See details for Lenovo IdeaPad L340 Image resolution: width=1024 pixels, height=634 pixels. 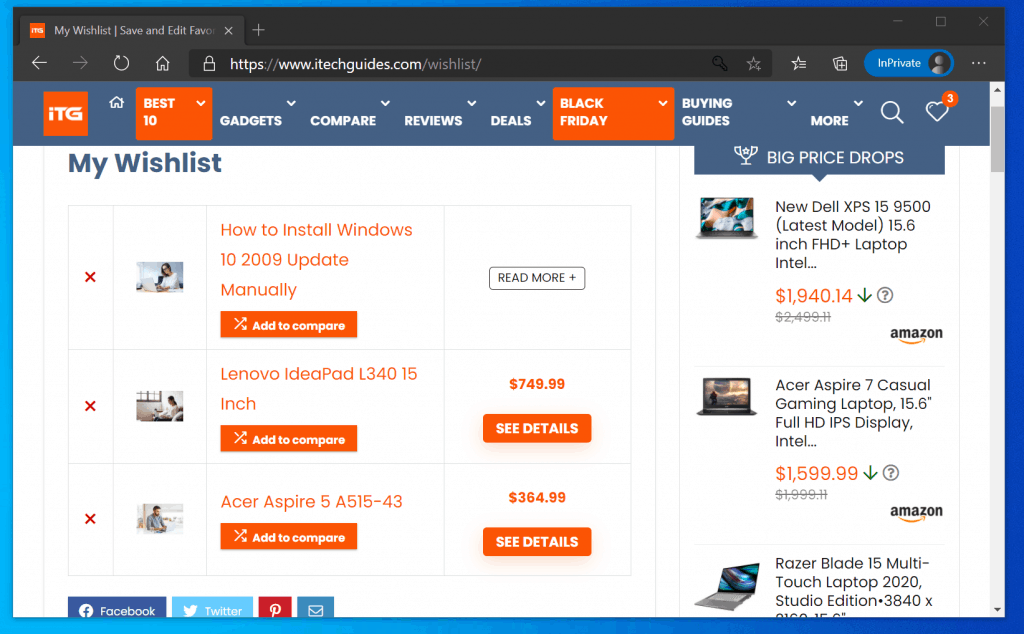537,428
